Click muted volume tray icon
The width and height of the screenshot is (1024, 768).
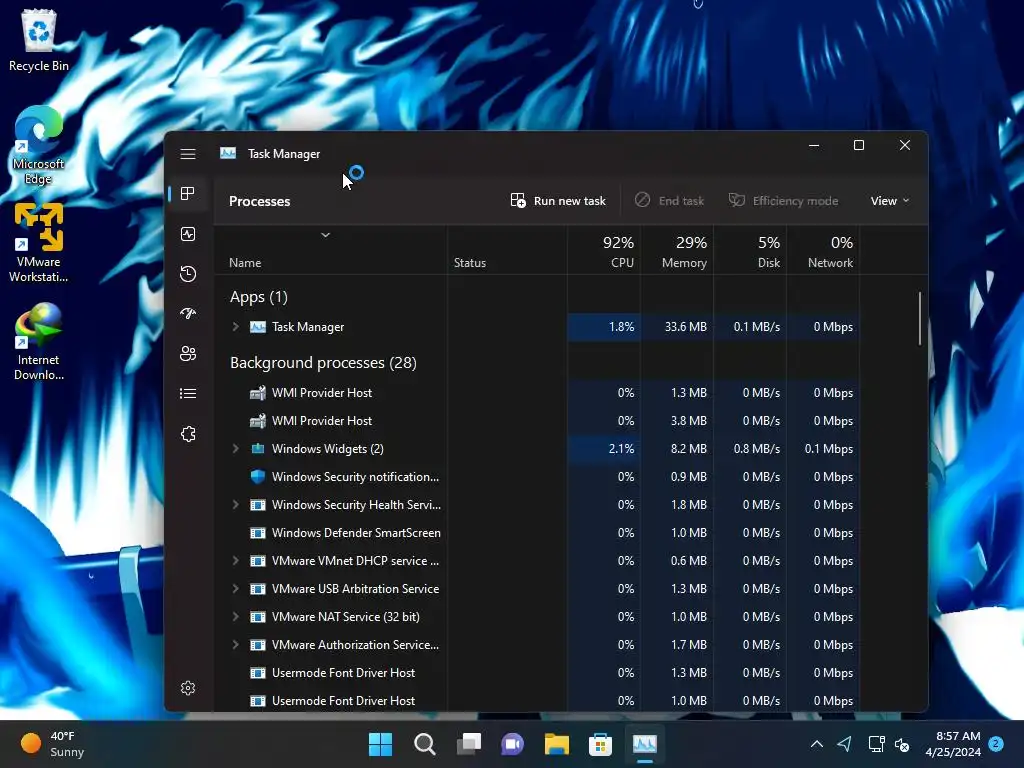click(902, 744)
